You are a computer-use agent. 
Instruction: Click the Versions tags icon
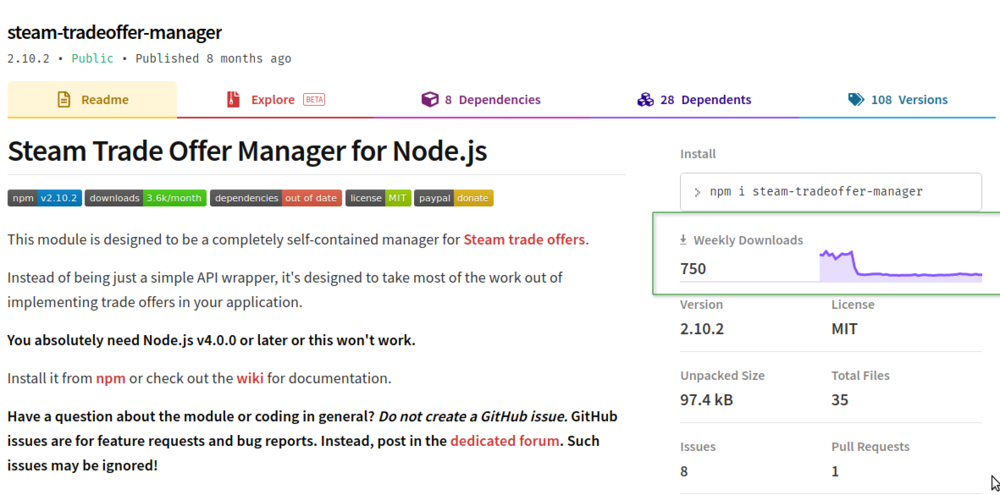point(856,100)
